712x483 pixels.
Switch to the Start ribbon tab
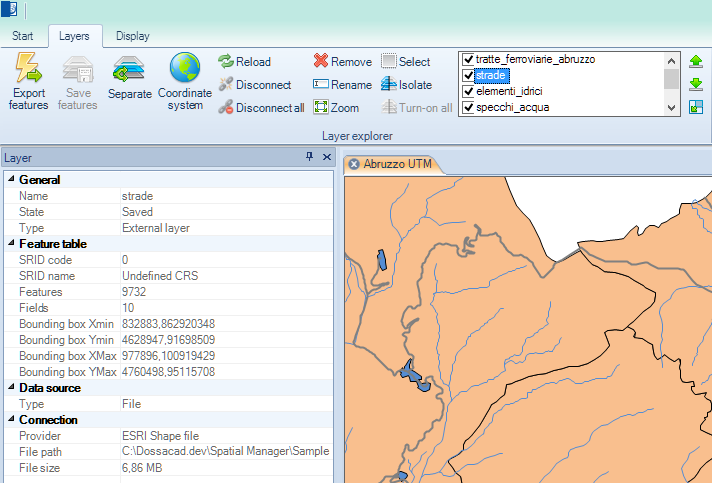23,36
